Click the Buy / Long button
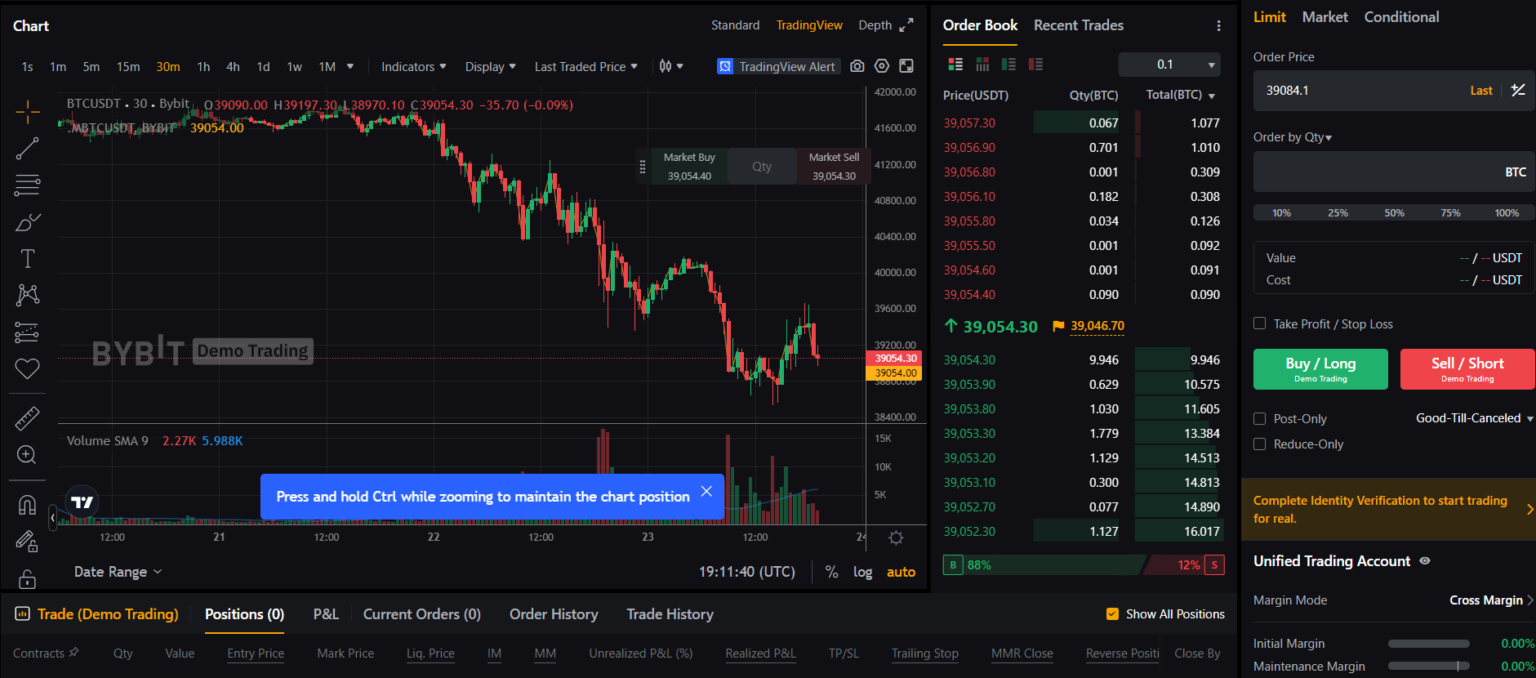 [1320, 368]
